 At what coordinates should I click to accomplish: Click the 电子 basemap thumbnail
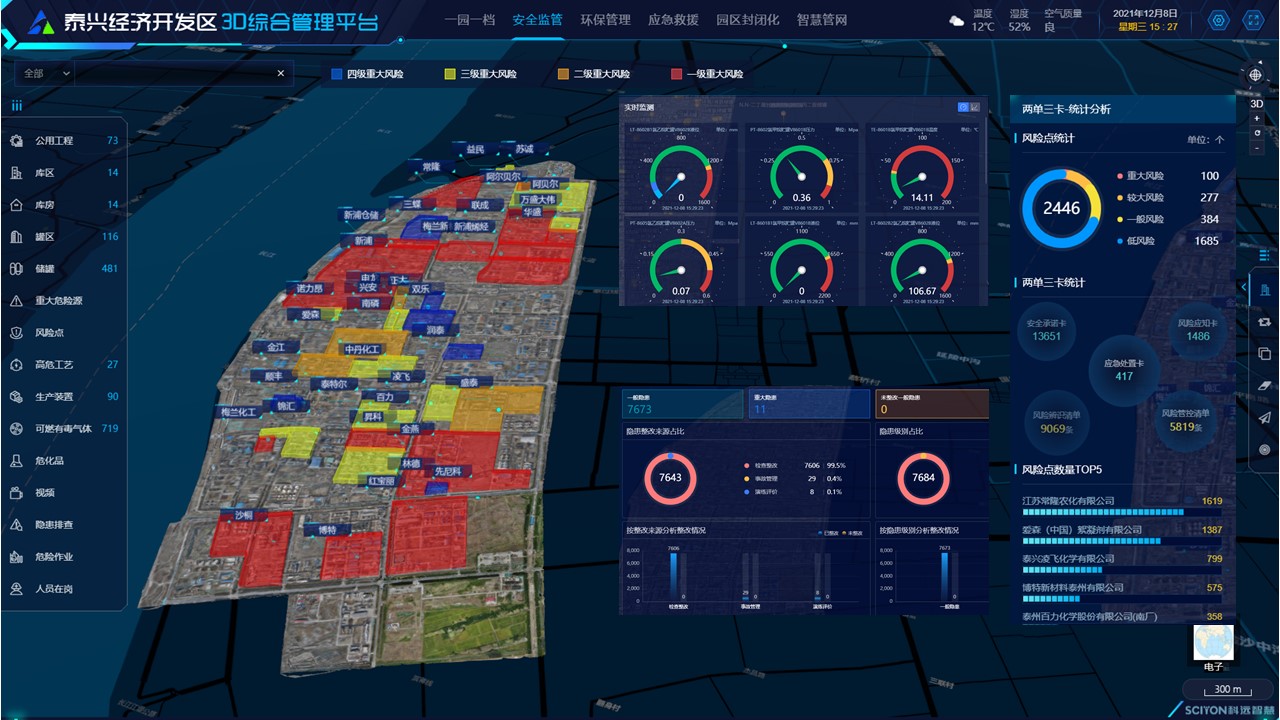[1214, 647]
